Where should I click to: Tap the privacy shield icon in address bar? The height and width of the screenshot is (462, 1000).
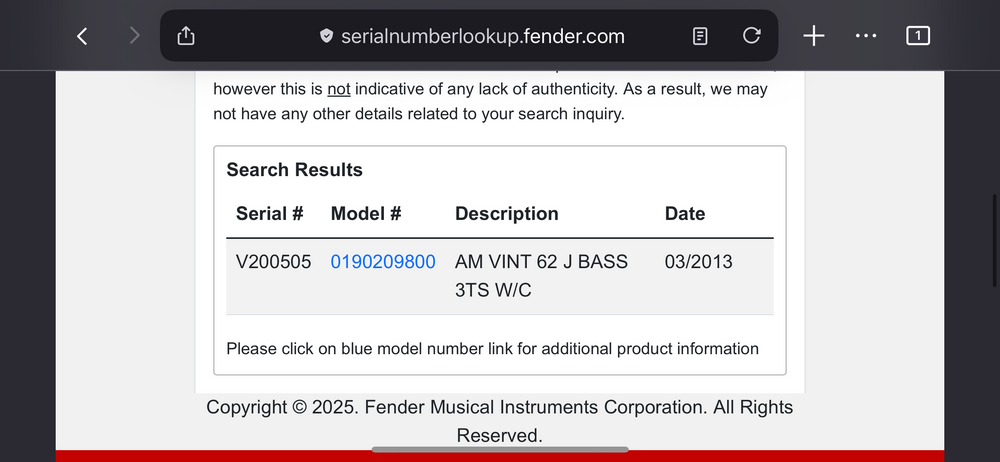(x=326, y=36)
